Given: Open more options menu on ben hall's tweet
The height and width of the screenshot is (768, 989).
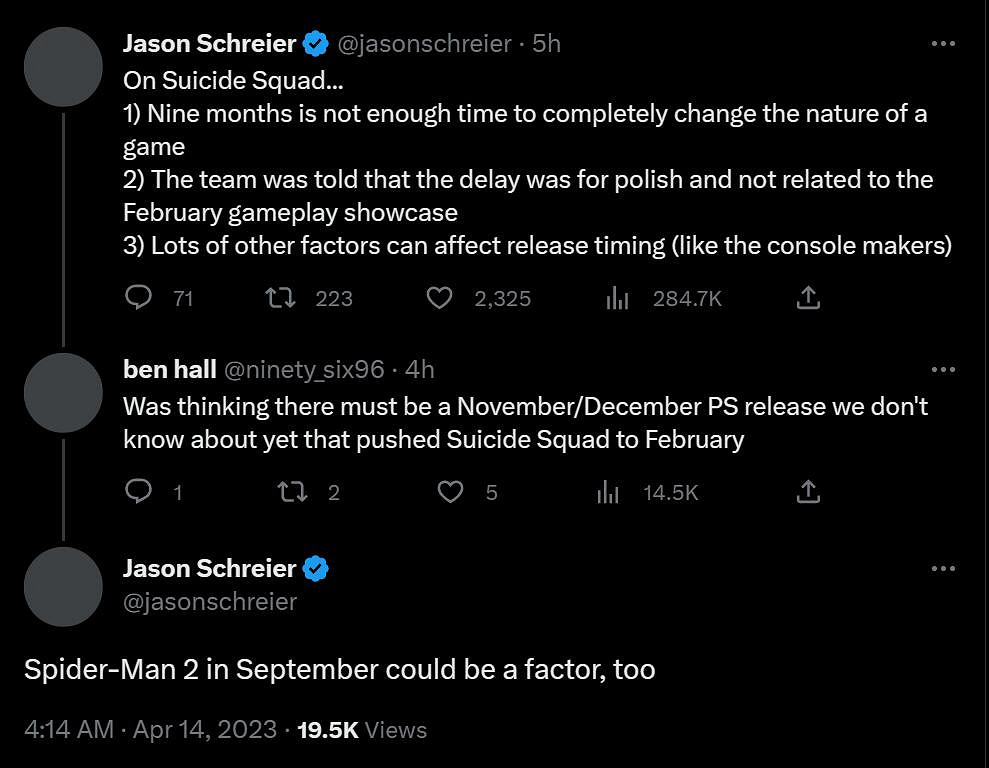Looking at the screenshot, I should coord(943,370).
